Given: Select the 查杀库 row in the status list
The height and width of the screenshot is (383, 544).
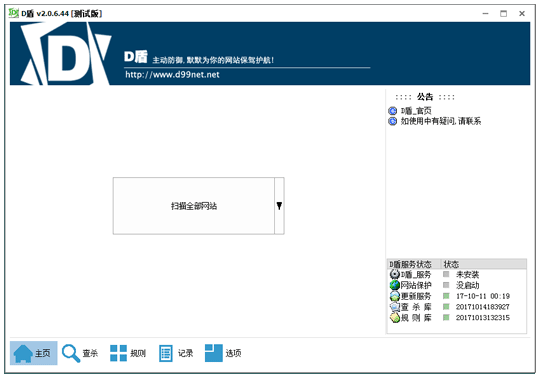Looking at the screenshot, I should [x=457, y=307].
